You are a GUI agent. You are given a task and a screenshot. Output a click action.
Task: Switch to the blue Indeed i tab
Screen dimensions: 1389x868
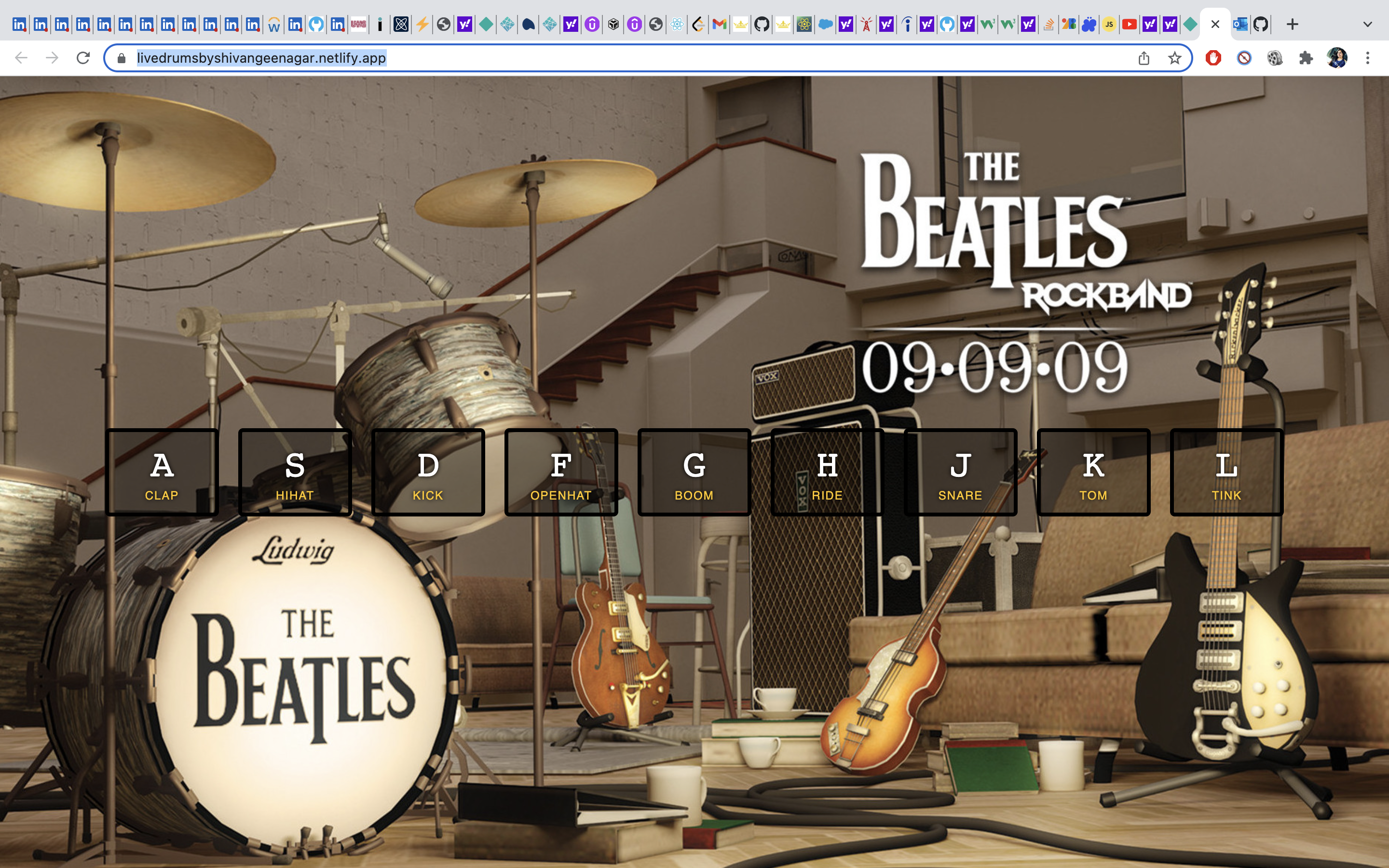click(x=907, y=24)
